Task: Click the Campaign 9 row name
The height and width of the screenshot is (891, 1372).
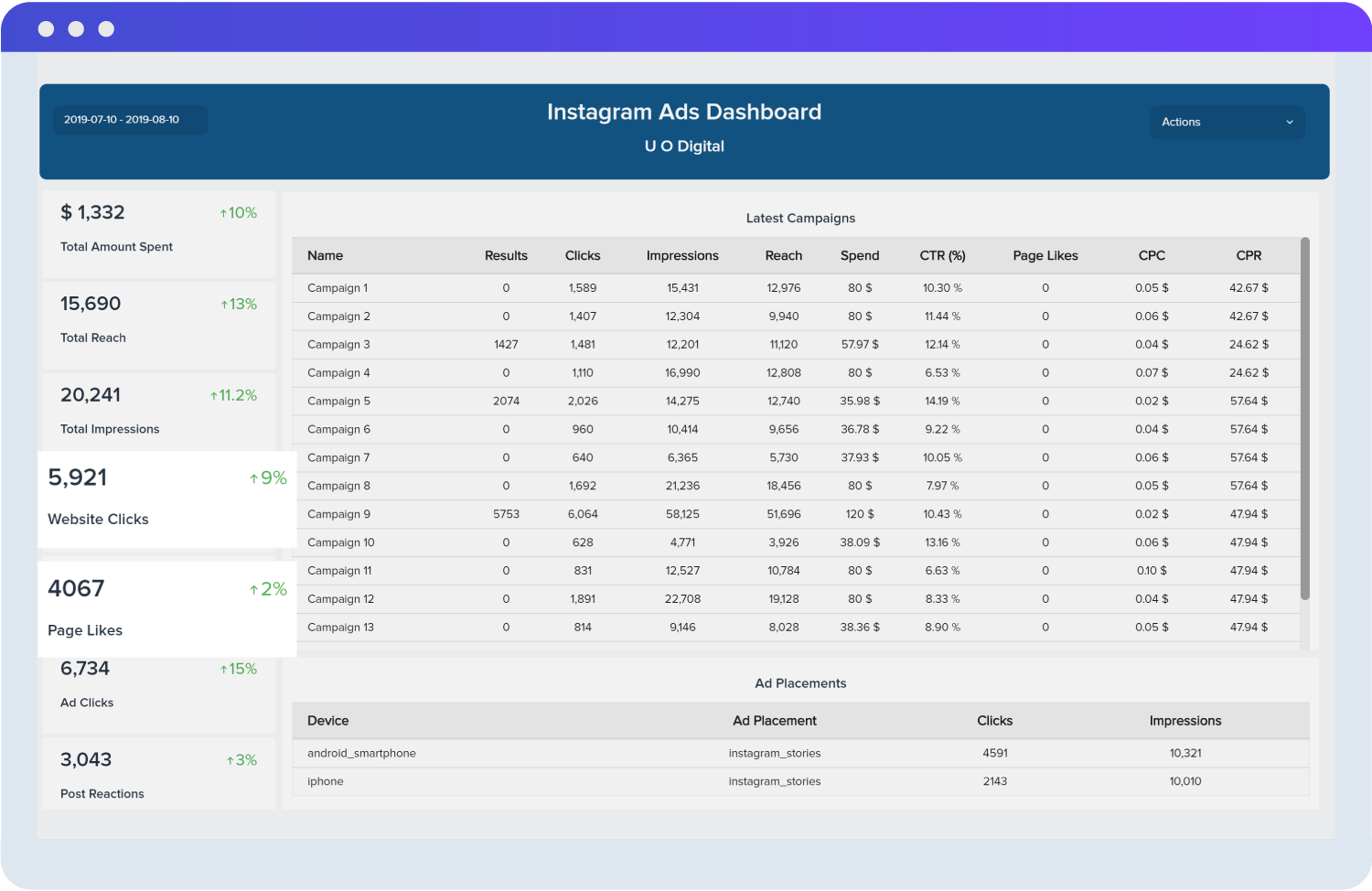Action: click(x=338, y=515)
